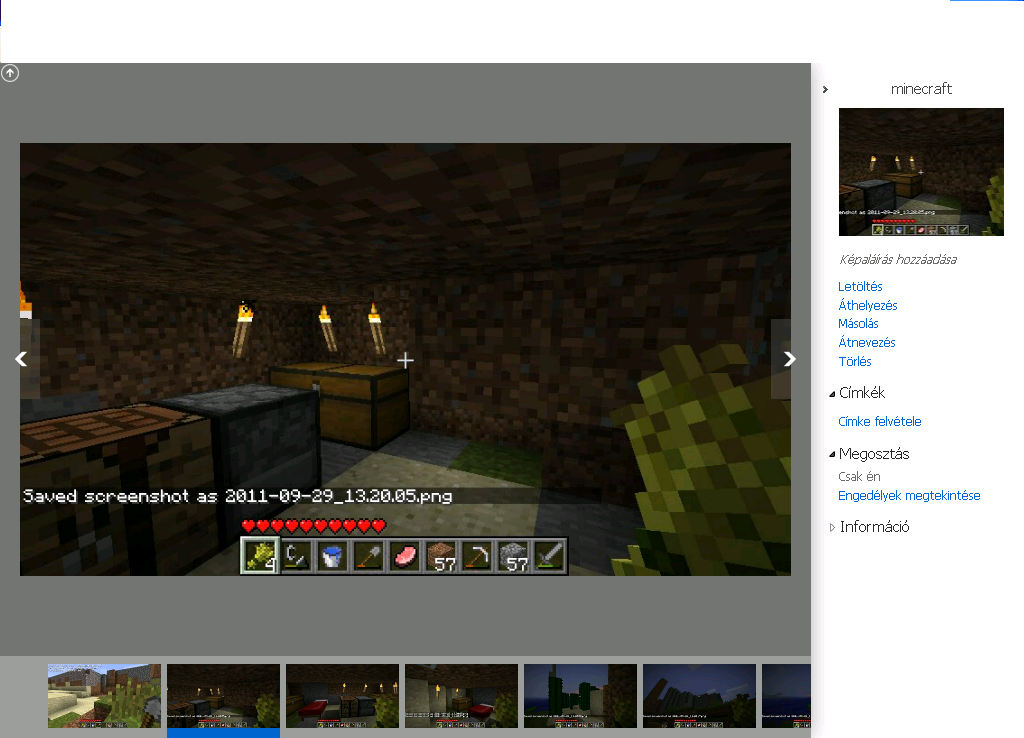Screen dimensions: 1024x738
Task: Click the 'Csak én' sharing status text
Action: [859, 476]
